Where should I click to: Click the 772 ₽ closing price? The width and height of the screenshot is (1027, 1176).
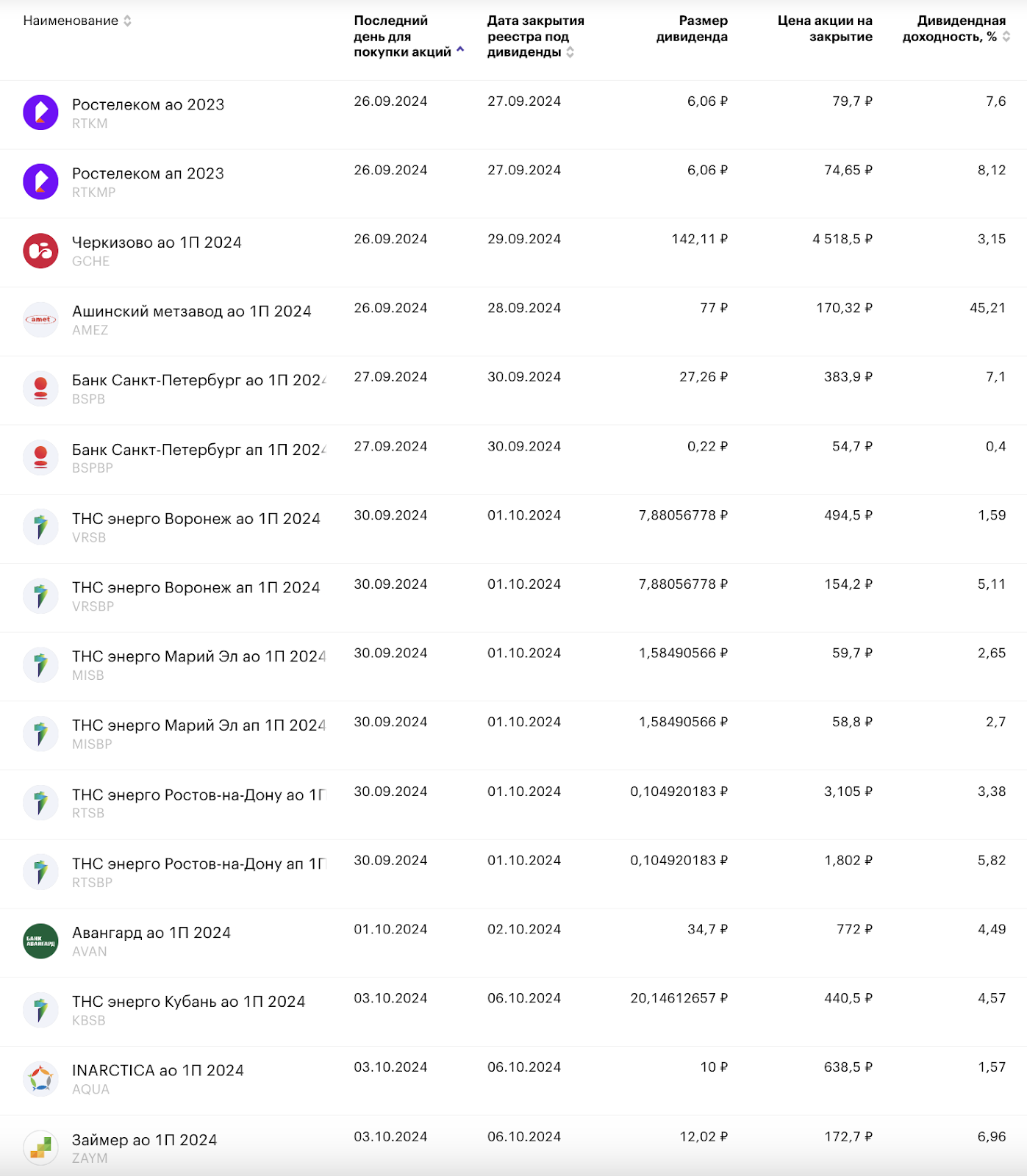coord(855,929)
